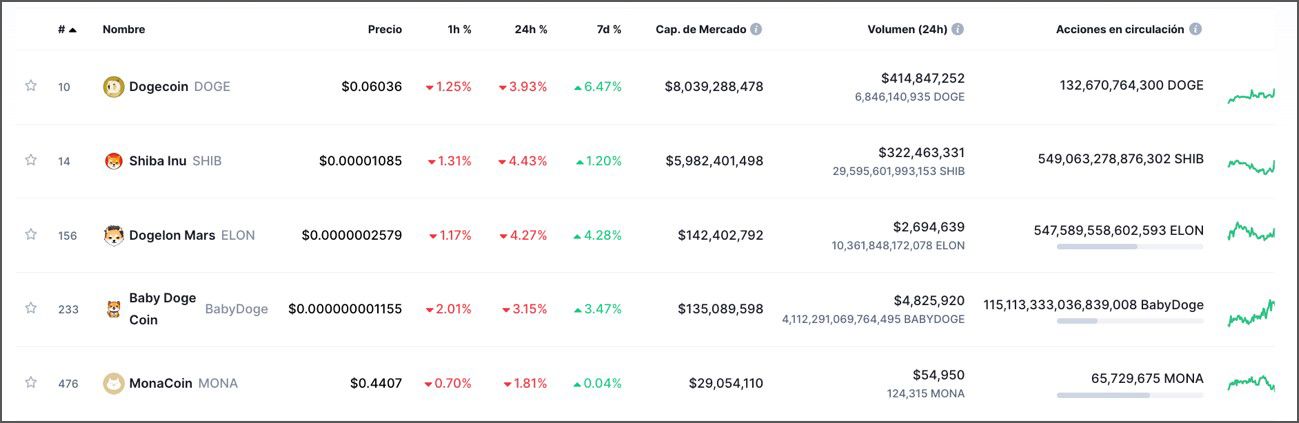The image size is (1299, 423).
Task: Click the Baby Doge Coin logo icon
Action: [114, 309]
